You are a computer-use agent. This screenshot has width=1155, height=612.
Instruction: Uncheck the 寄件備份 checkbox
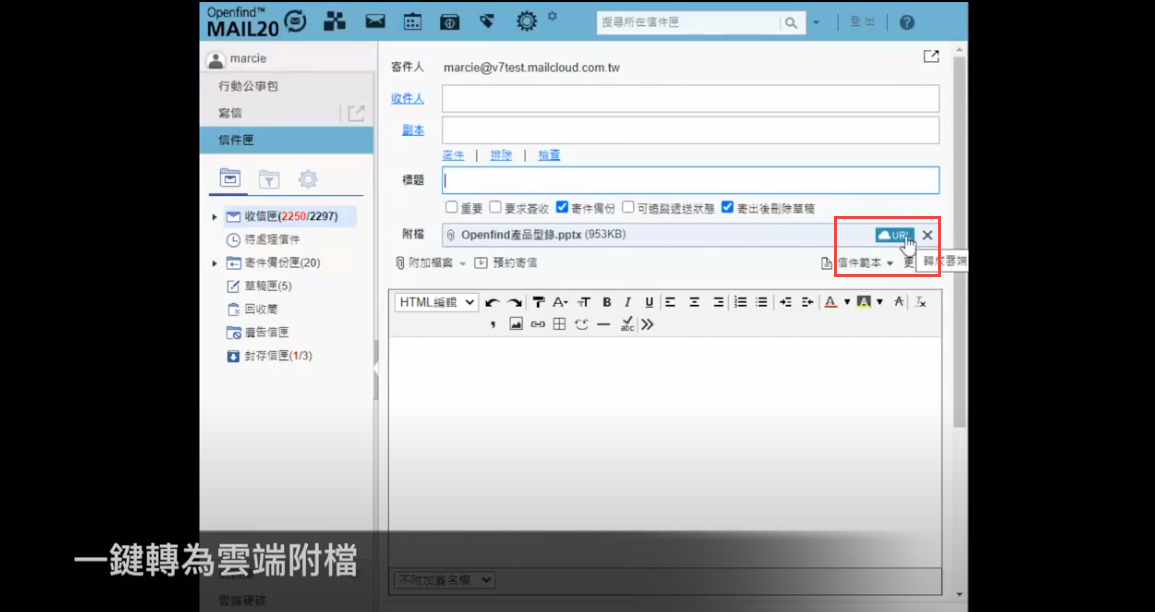[x=562, y=208]
